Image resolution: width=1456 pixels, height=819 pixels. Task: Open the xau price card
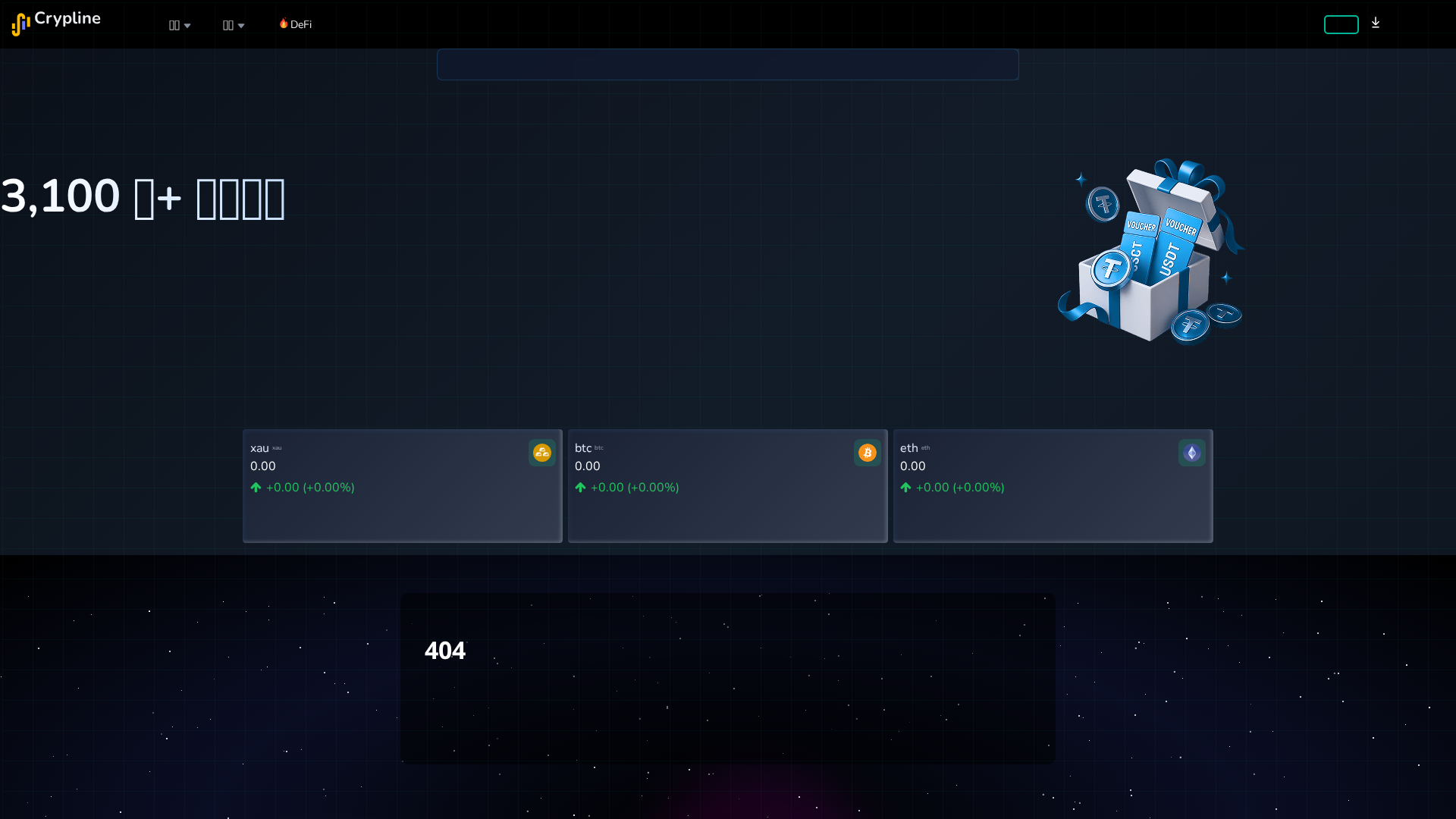point(403,486)
